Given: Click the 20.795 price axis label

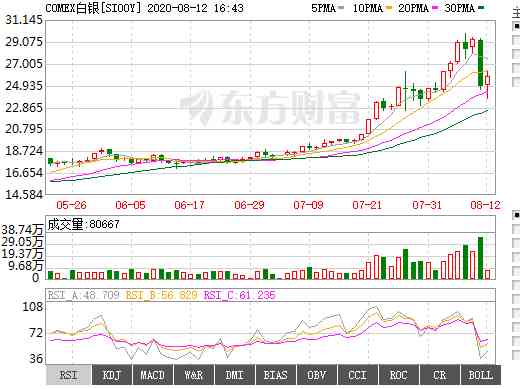Looking at the screenshot, I should click(x=24, y=129).
